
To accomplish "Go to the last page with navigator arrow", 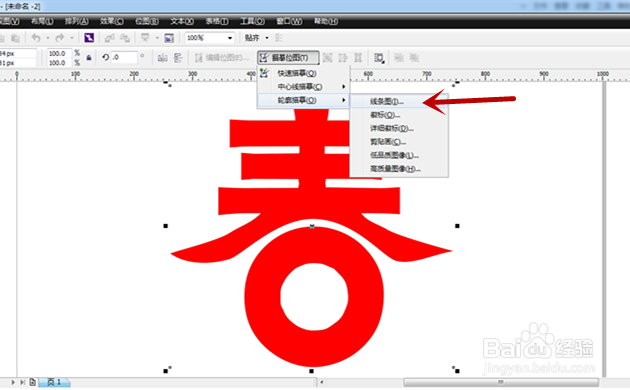I will 22,382.
